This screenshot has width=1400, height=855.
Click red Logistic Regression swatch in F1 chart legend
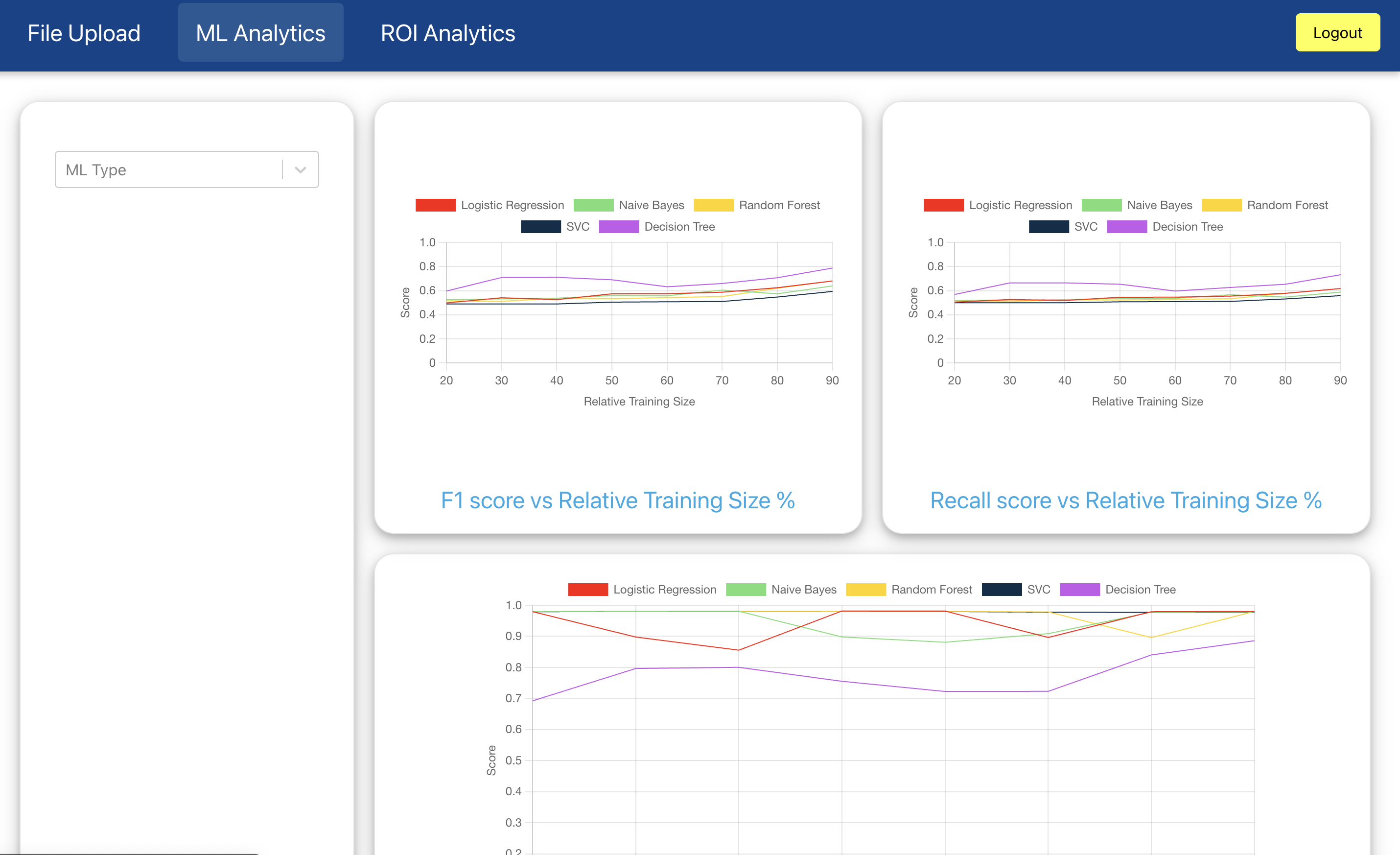[x=435, y=205]
